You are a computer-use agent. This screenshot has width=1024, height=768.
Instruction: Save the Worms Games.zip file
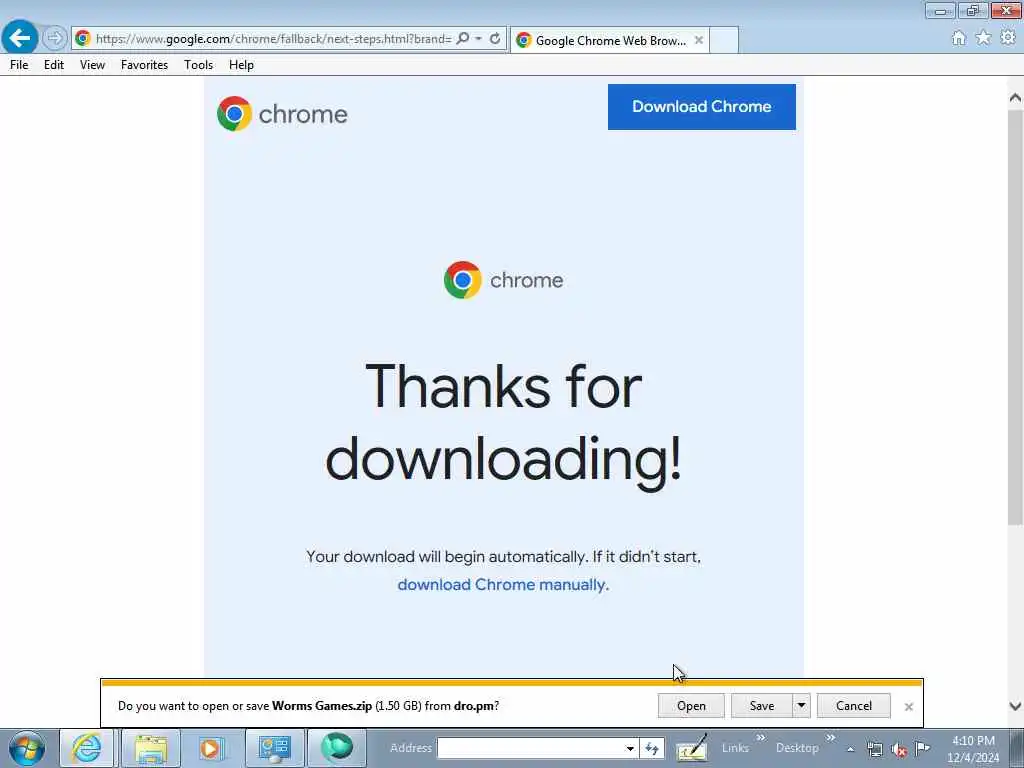(x=761, y=705)
